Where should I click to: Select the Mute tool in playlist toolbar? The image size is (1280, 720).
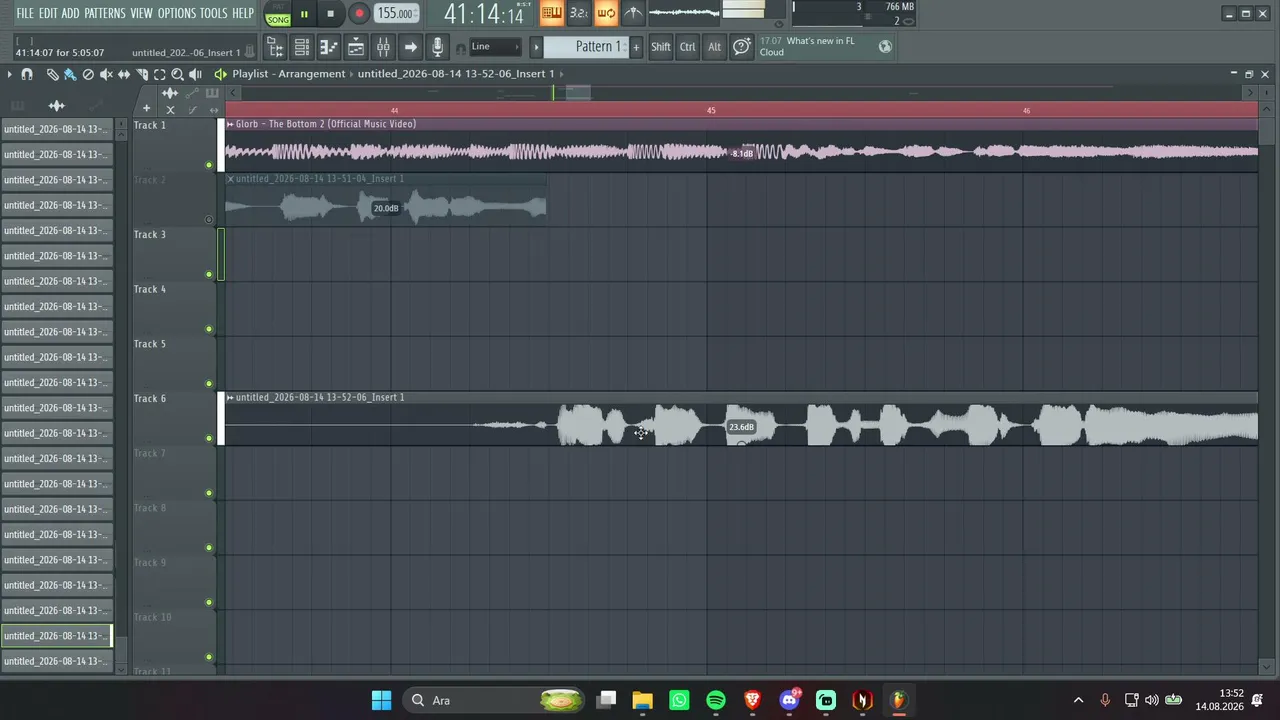[x=106, y=74]
